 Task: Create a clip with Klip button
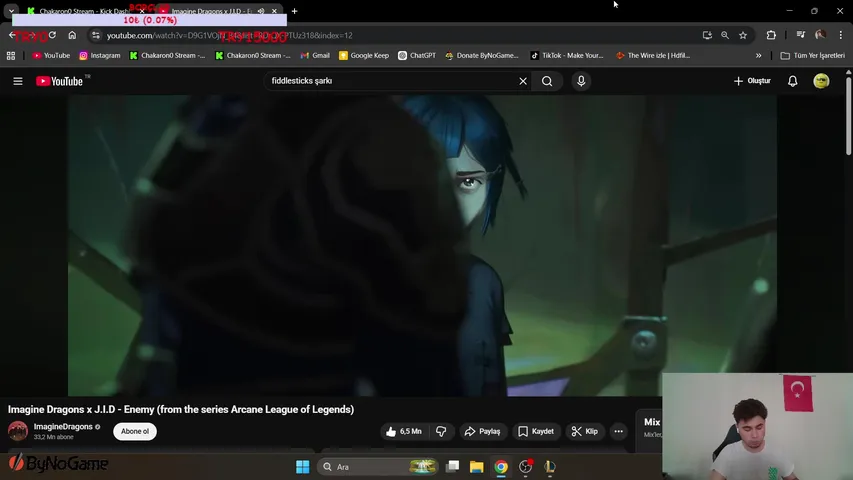585,431
